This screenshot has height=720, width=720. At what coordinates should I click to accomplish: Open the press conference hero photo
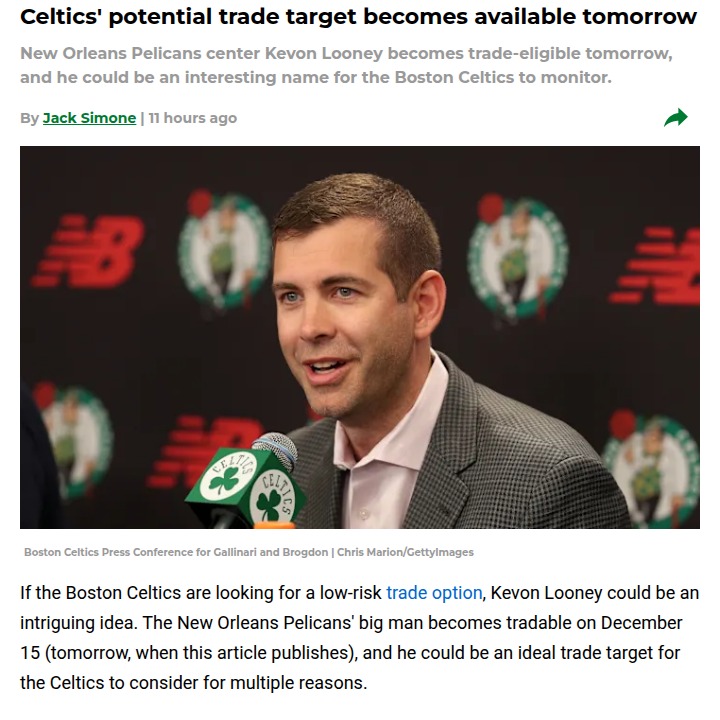[x=360, y=337]
